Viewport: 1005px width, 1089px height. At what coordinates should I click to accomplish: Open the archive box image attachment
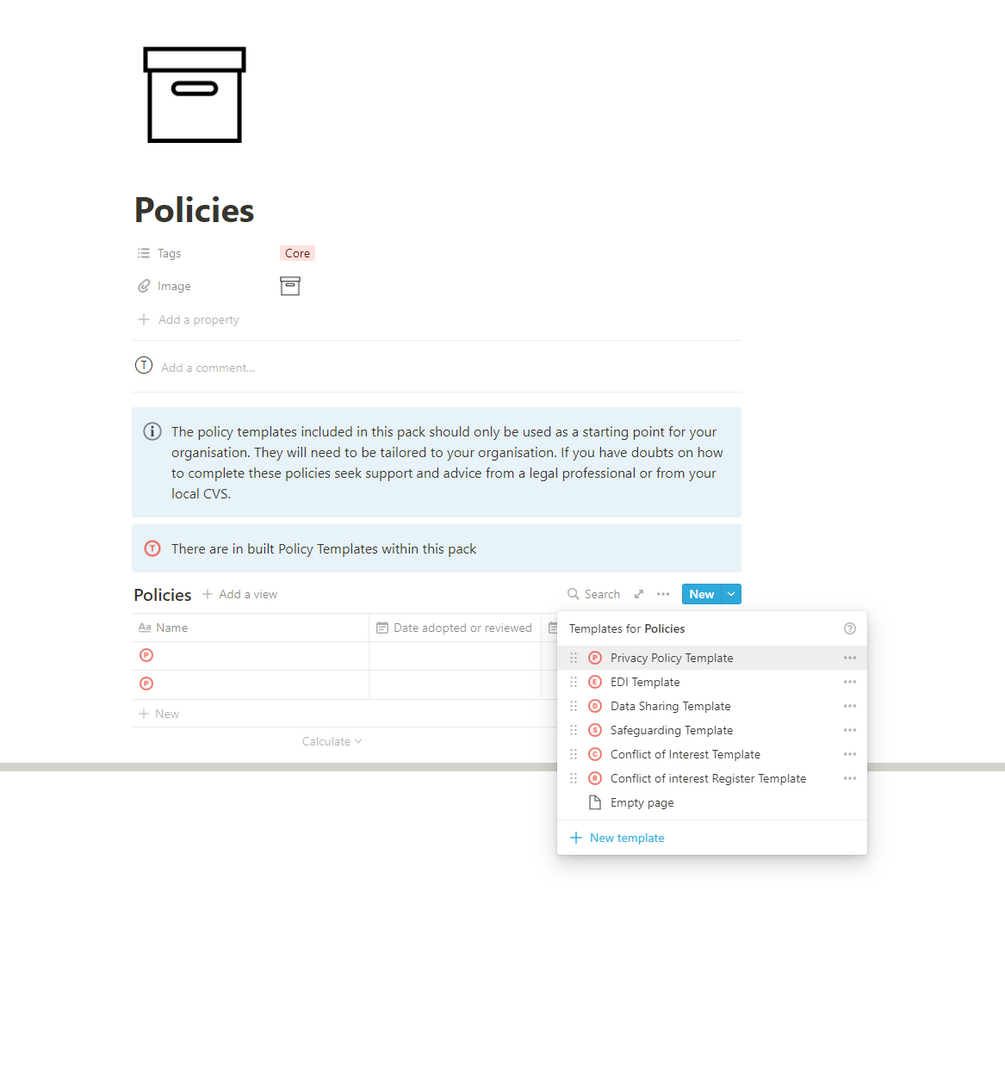(290, 286)
